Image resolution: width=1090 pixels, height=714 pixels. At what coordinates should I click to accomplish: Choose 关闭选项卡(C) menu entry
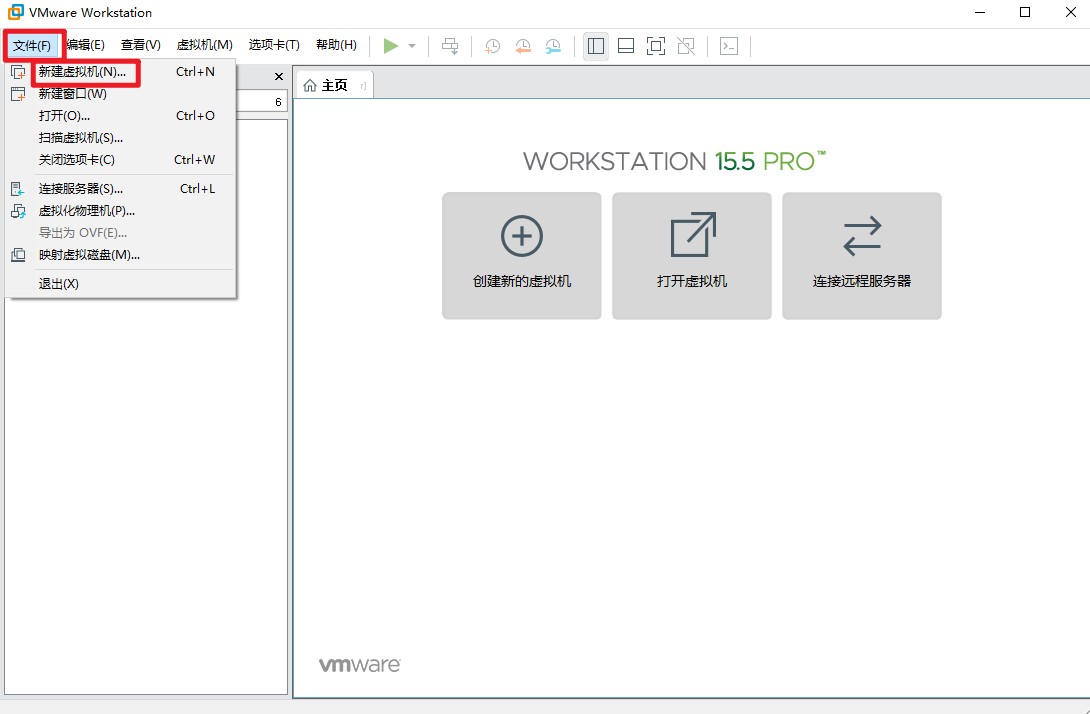click(x=120, y=160)
